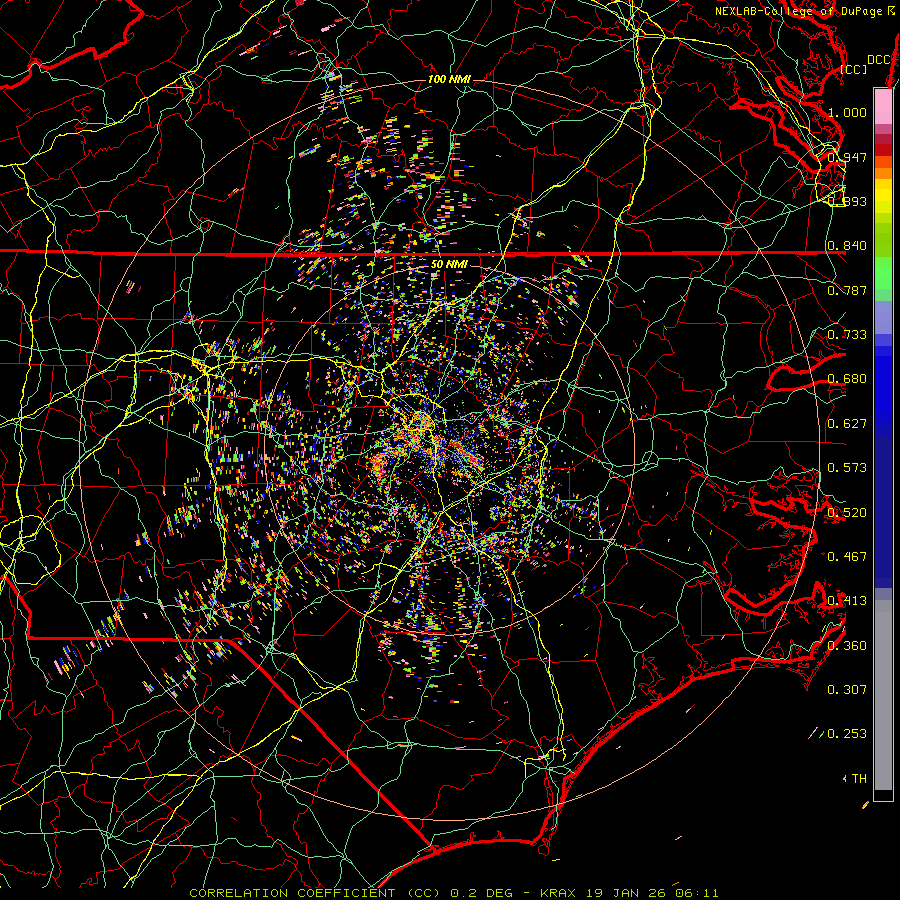Click the 0.413 color scale value

[x=847, y=601]
